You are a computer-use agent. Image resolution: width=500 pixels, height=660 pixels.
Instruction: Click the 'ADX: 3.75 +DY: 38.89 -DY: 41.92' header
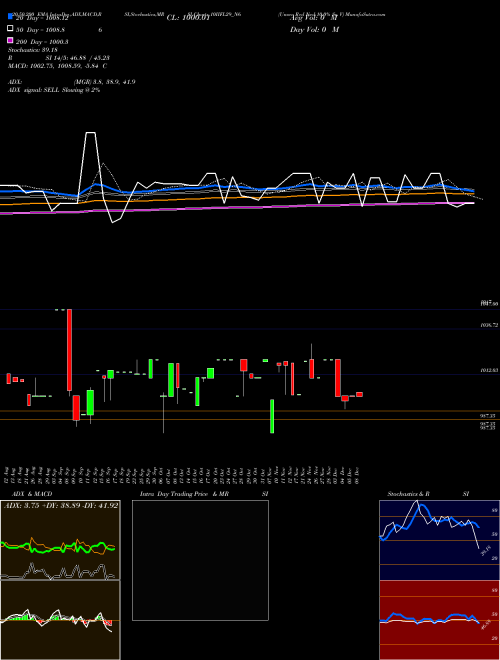pyautogui.click(x=61, y=506)
